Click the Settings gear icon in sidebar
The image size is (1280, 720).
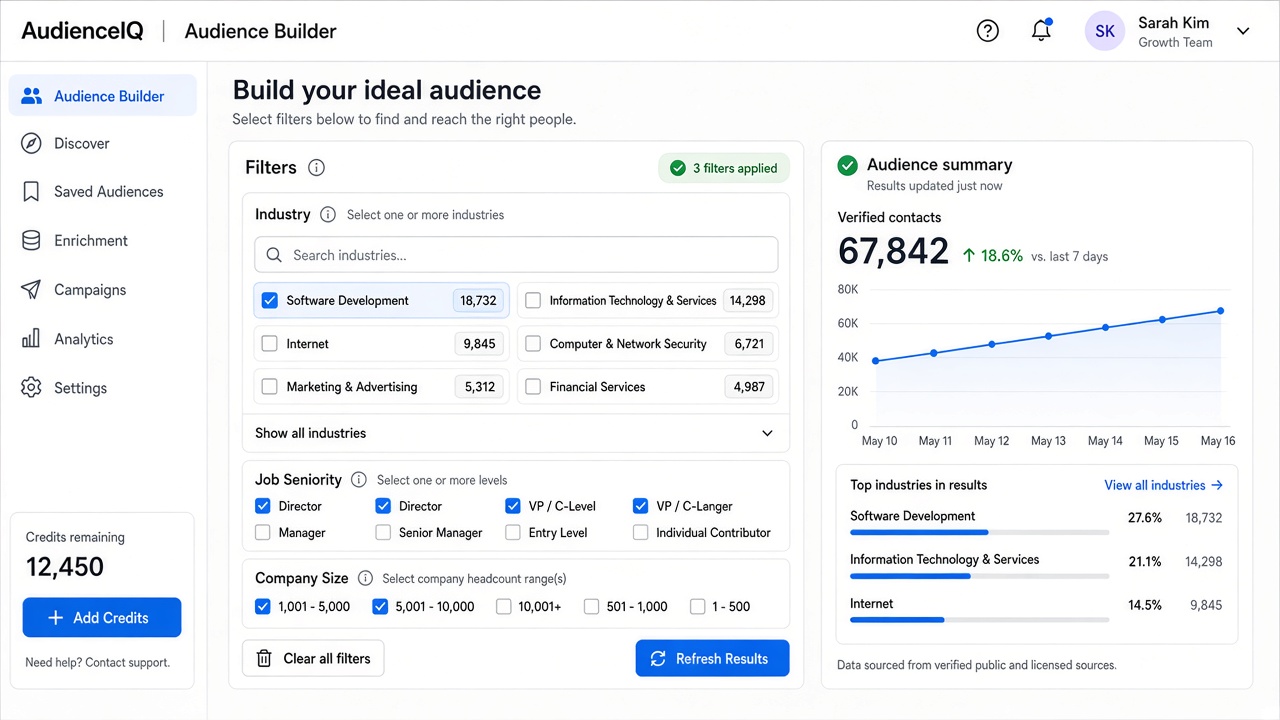(31, 388)
